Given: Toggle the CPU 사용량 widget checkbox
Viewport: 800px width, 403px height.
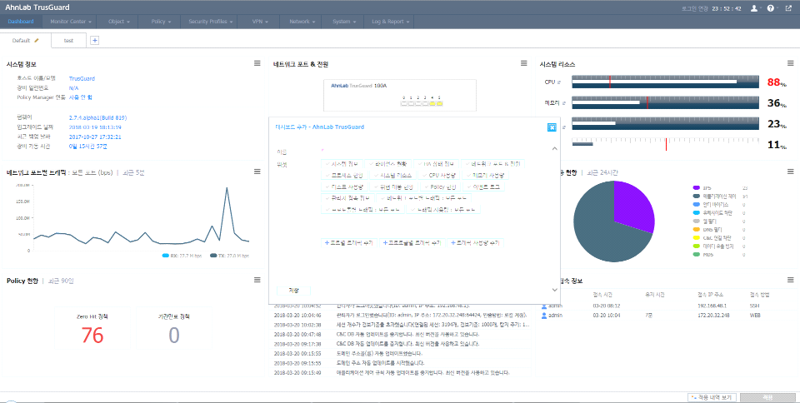Looking at the screenshot, I should coord(423,175).
